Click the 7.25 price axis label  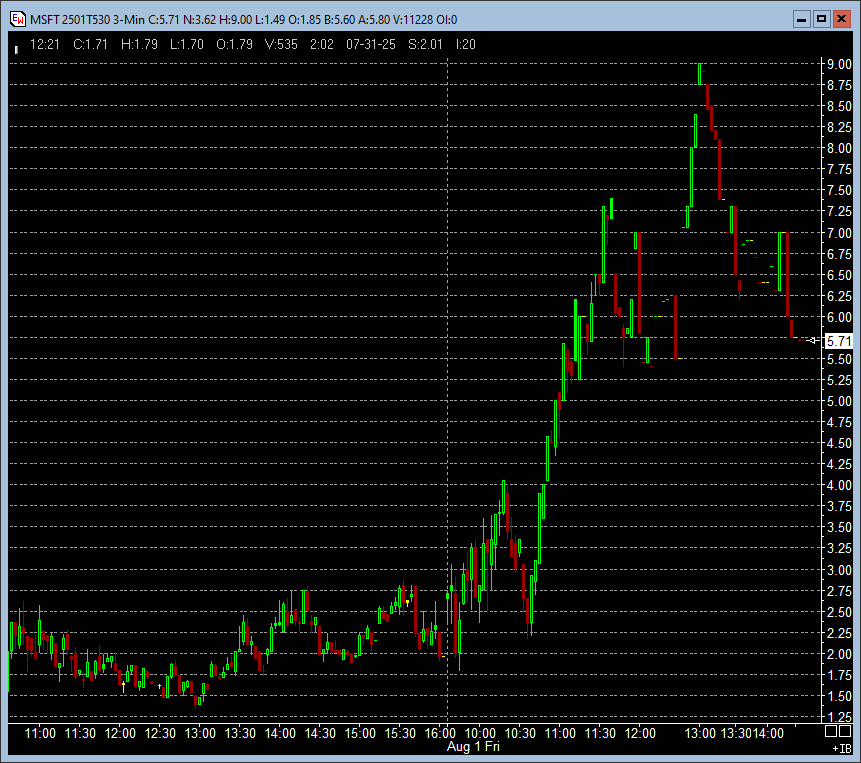[x=840, y=211]
